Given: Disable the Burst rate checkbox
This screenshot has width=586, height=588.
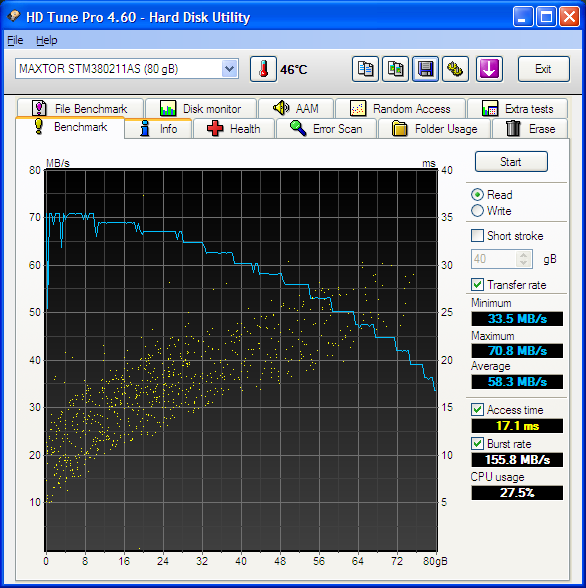Looking at the screenshot, I should tap(477, 444).
